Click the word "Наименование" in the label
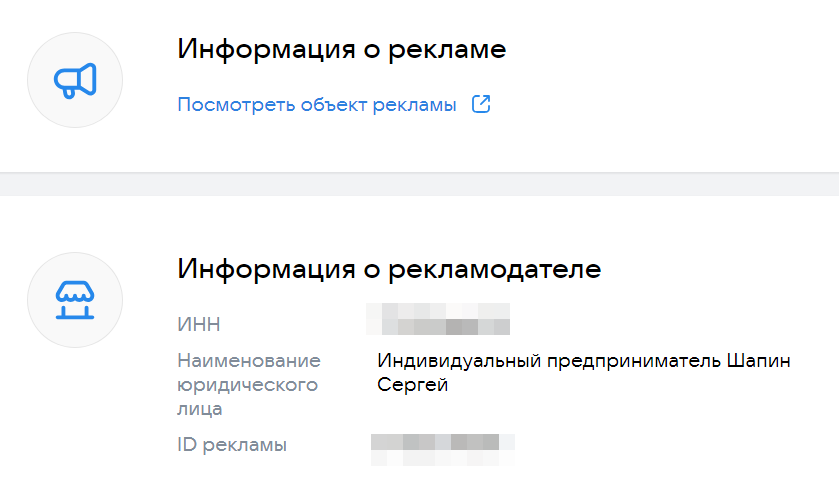The image size is (839, 486). [x=249, y=360]
